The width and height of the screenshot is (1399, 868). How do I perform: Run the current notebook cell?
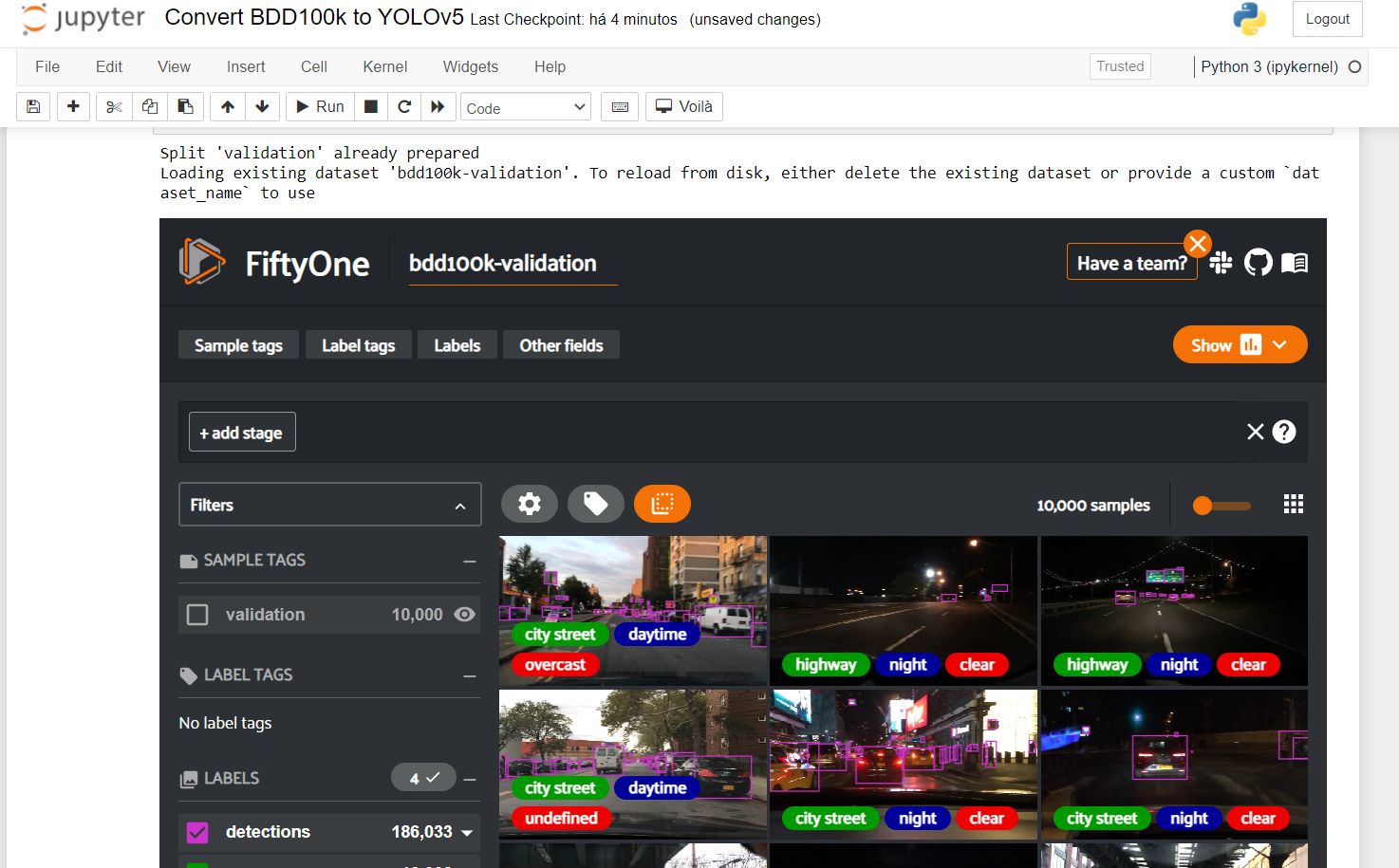[319, 106]
